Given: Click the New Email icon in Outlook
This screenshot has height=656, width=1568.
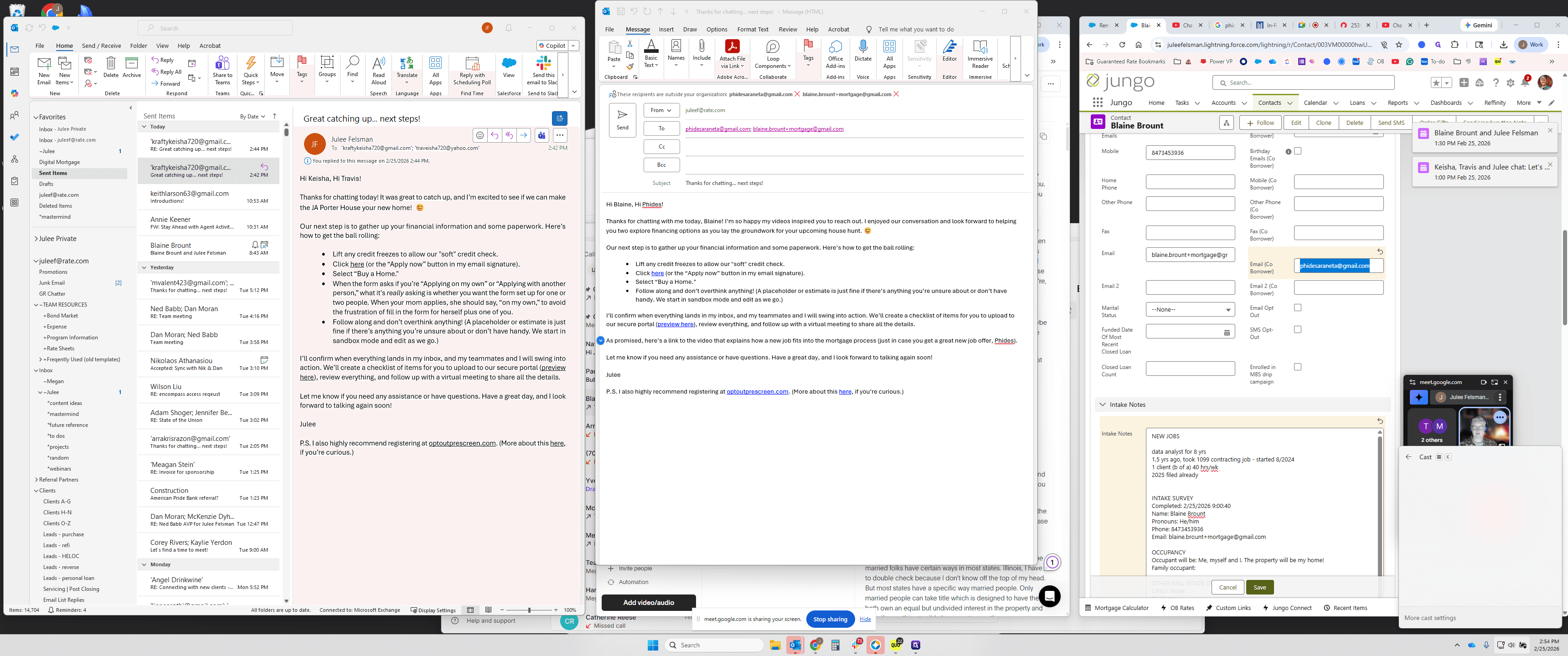Looking at the screenshot, I should tap(44, 70).
